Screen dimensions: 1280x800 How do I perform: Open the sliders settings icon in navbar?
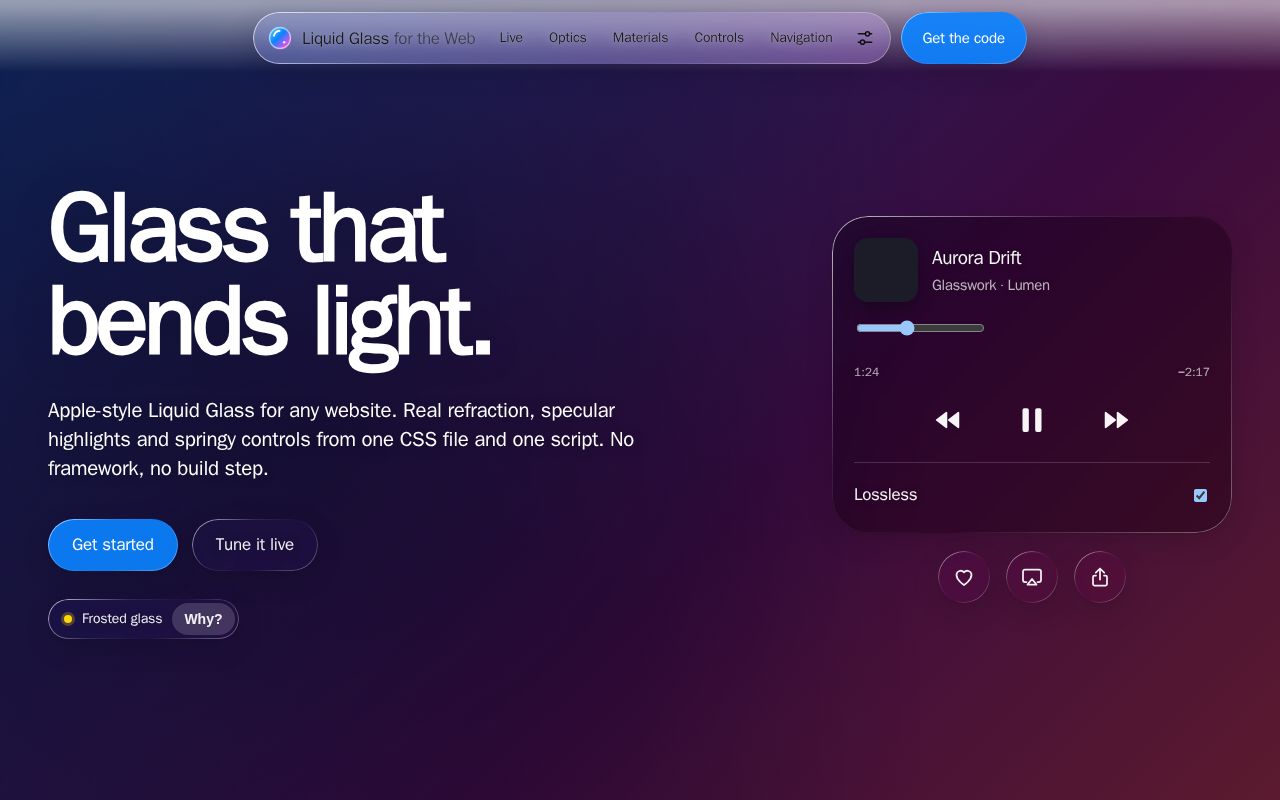(x=865, y=38)
